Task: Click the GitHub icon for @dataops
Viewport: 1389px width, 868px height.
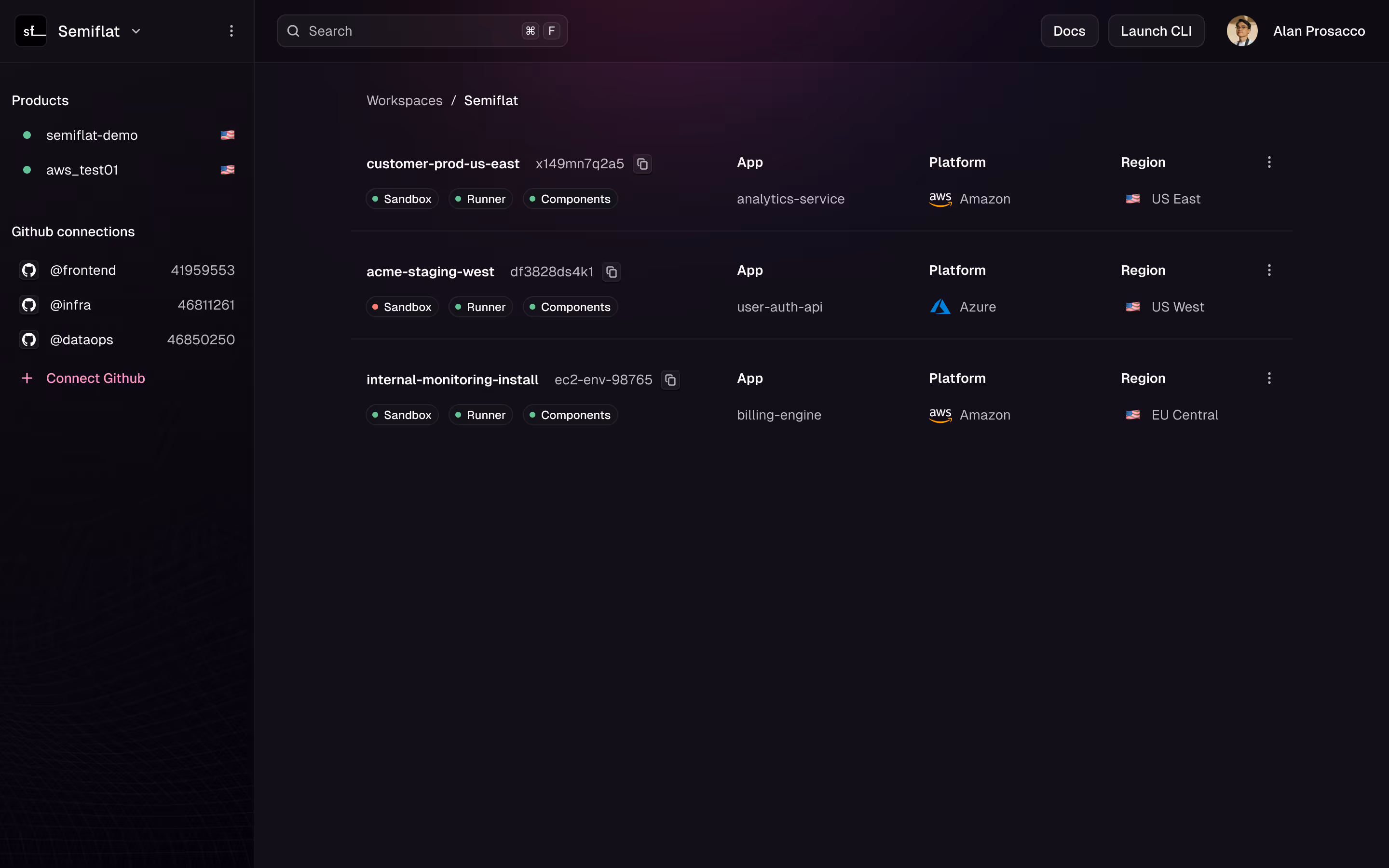Action: [29, 340]
